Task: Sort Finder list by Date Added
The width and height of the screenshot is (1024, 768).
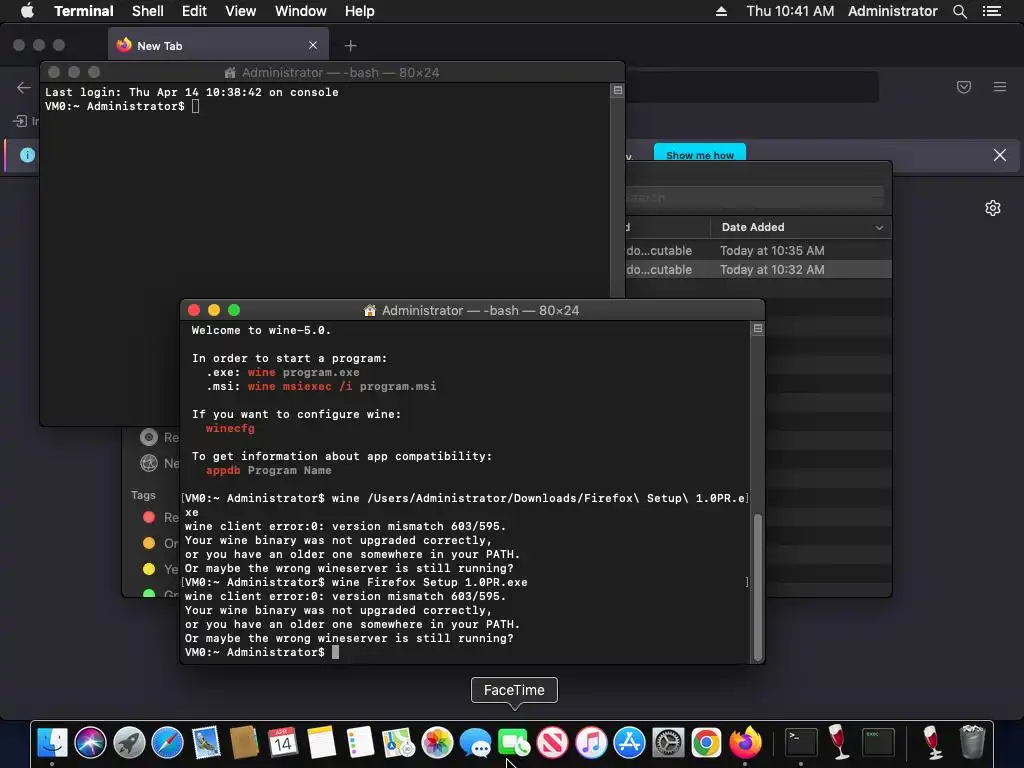Action: [801, 227]
